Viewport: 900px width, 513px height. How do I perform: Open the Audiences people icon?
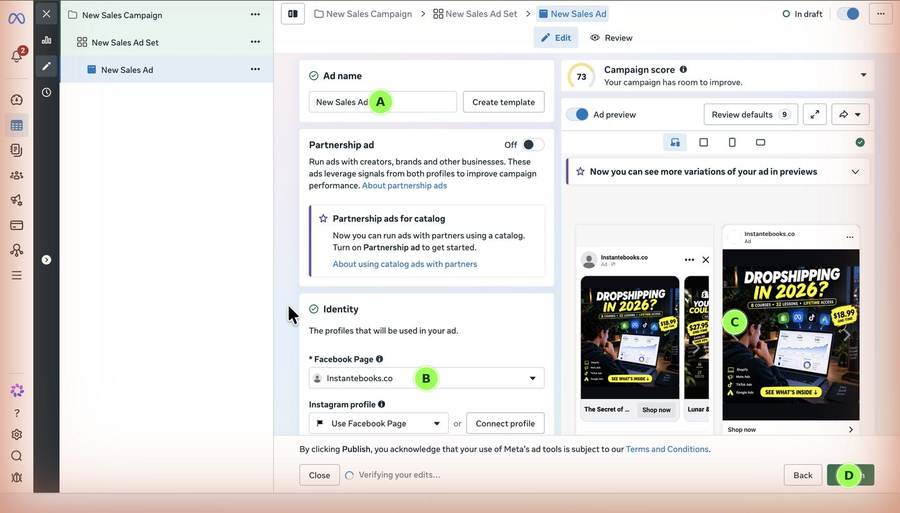click(x=17, y=175)
